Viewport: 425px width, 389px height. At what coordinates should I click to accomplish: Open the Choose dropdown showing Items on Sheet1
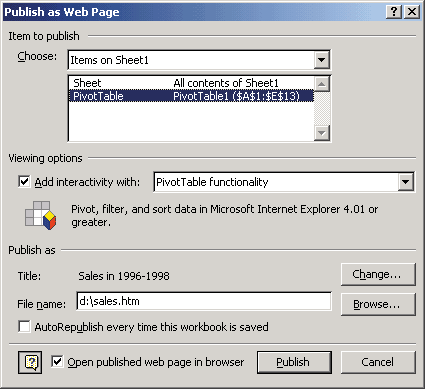[322, 60]
